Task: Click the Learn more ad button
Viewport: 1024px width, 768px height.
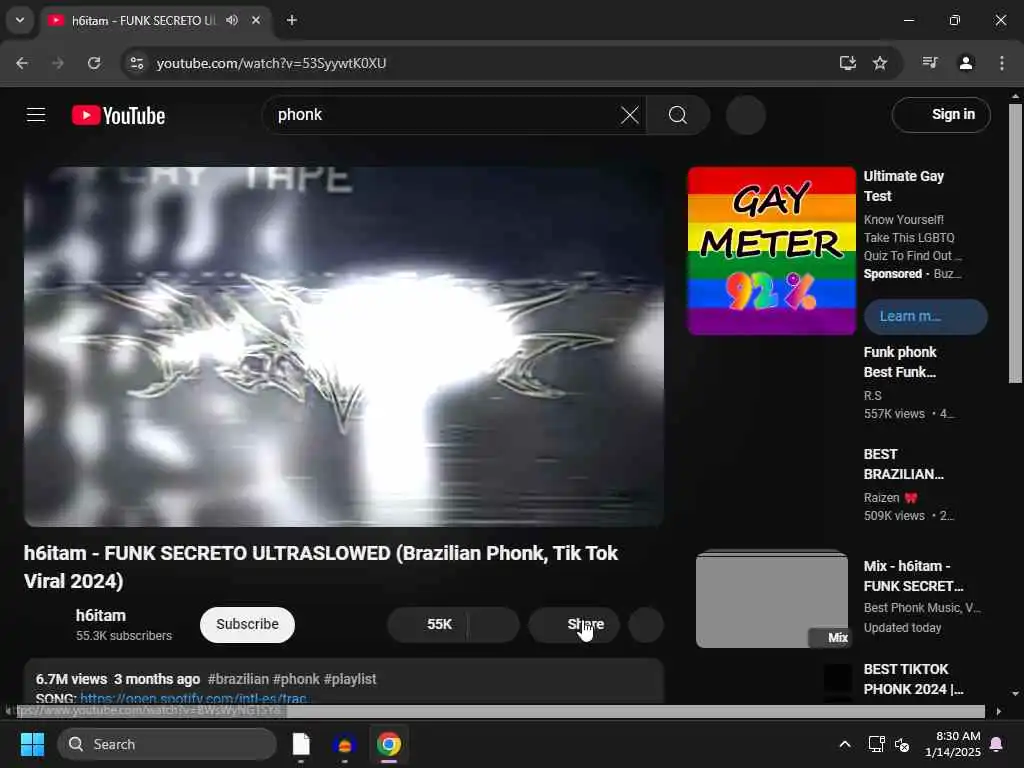Action: pos(925,317)
